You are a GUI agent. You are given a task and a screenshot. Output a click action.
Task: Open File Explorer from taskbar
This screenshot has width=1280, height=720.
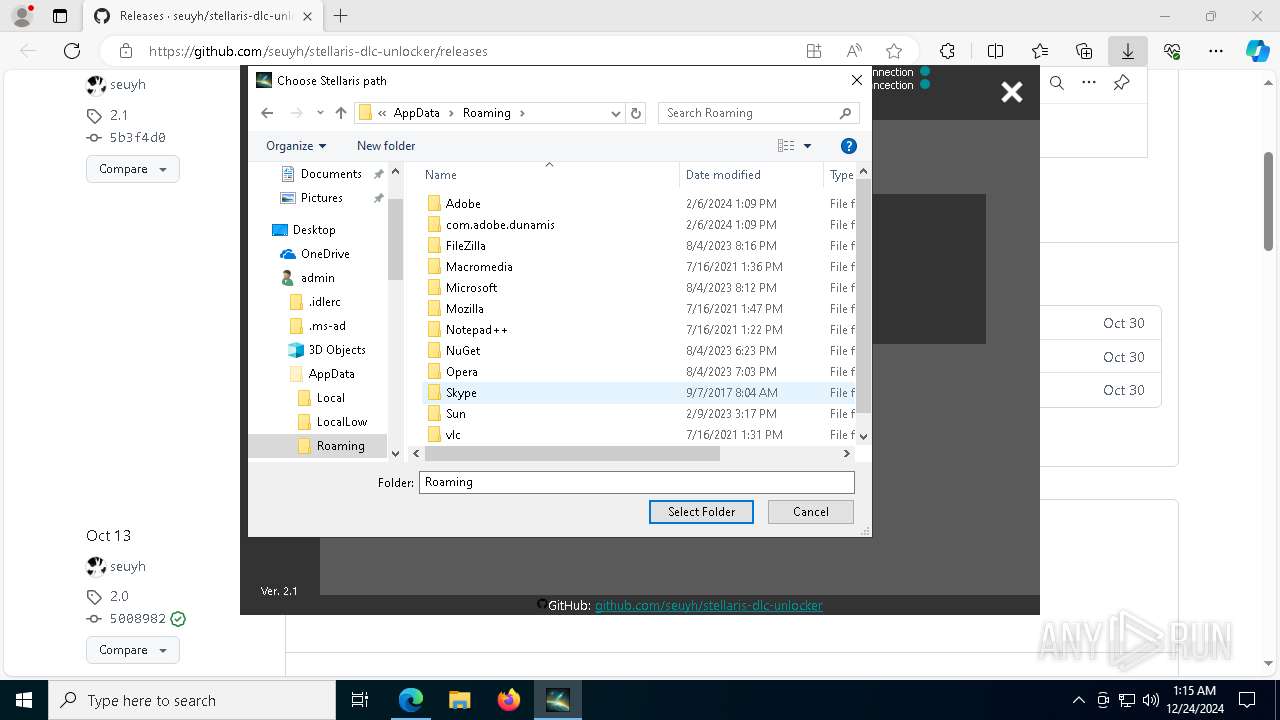460,700
